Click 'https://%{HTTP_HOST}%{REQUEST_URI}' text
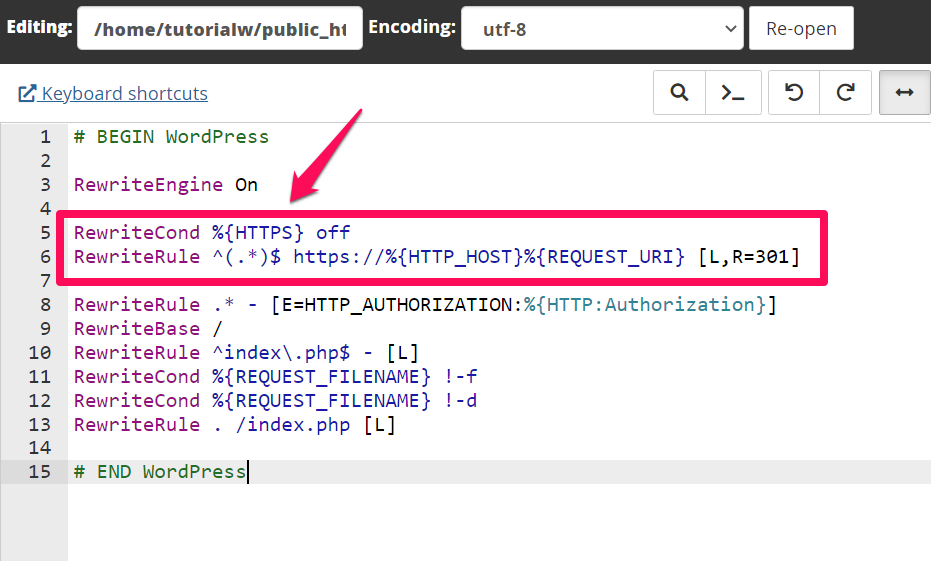931x561 pixels. [x=489, y=257]
